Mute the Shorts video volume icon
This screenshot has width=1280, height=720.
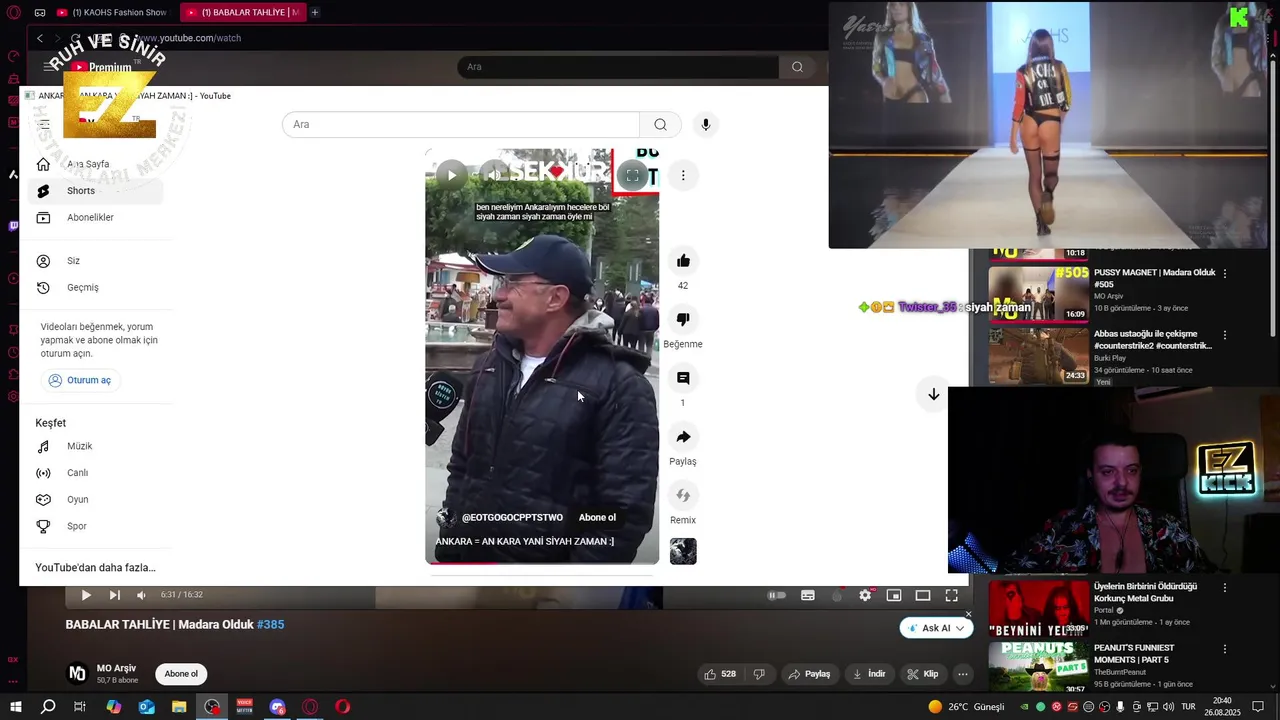coord(494,175)
